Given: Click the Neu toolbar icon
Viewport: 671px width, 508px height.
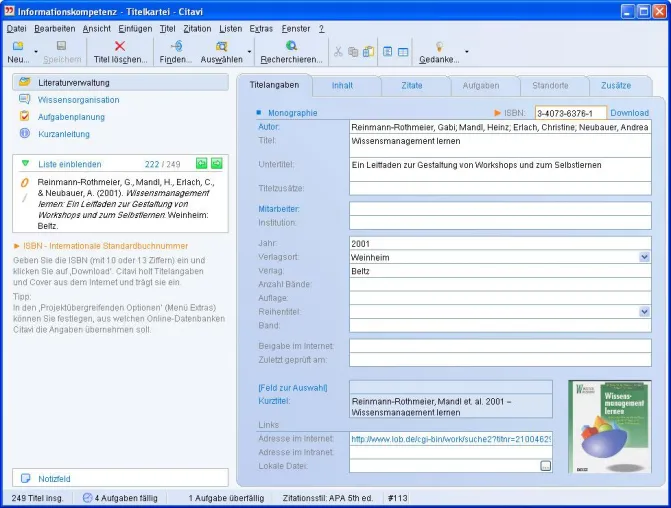Looking at the screenshot, I should click(x=18, y=46).
